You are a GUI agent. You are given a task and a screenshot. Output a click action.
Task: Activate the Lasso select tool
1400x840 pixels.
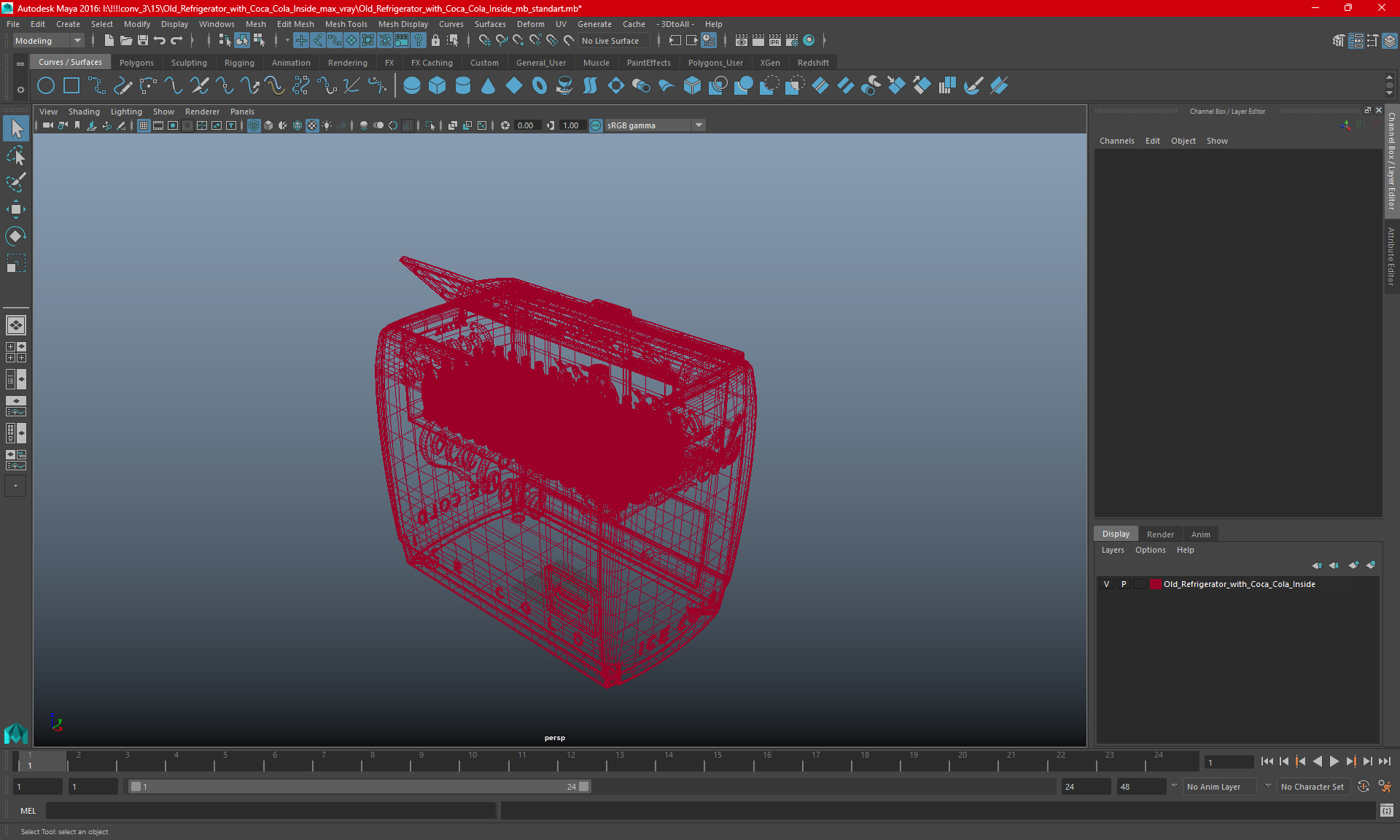(x=16, y=156)
